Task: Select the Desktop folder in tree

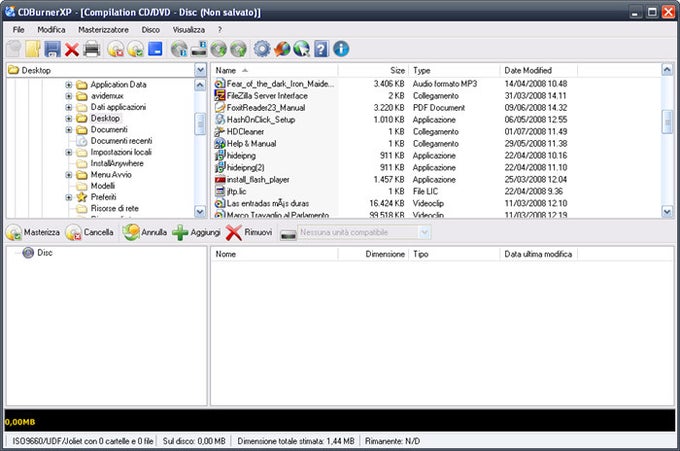Action: click(105, 118)
